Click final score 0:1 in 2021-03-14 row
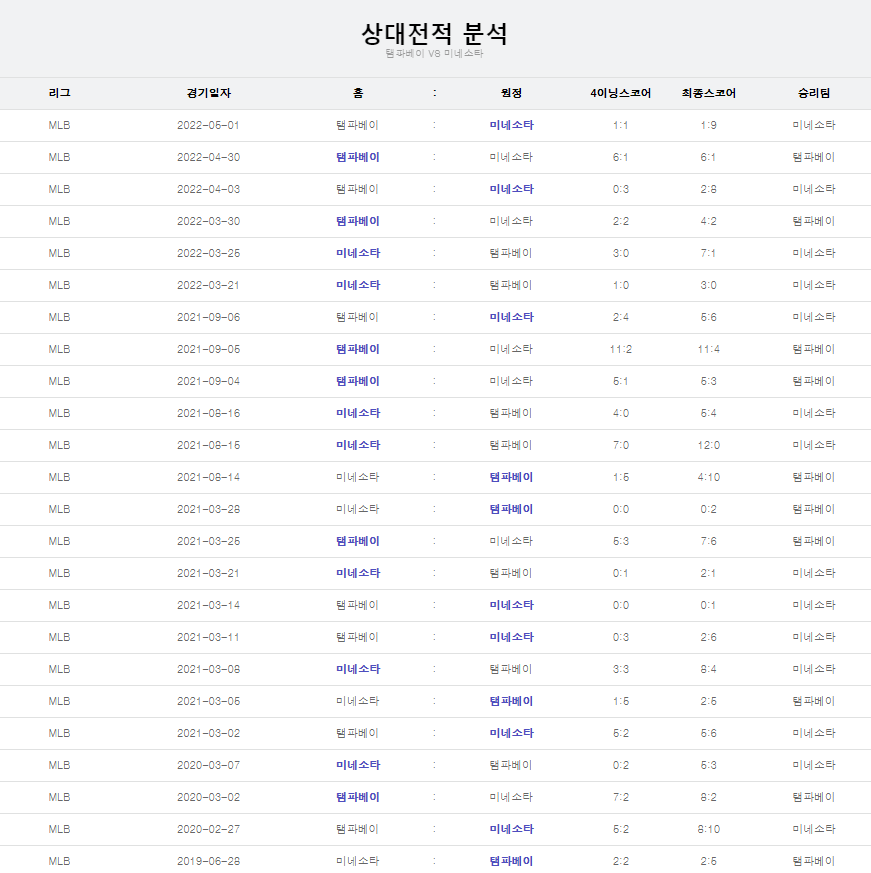 [x=708, y=606]
